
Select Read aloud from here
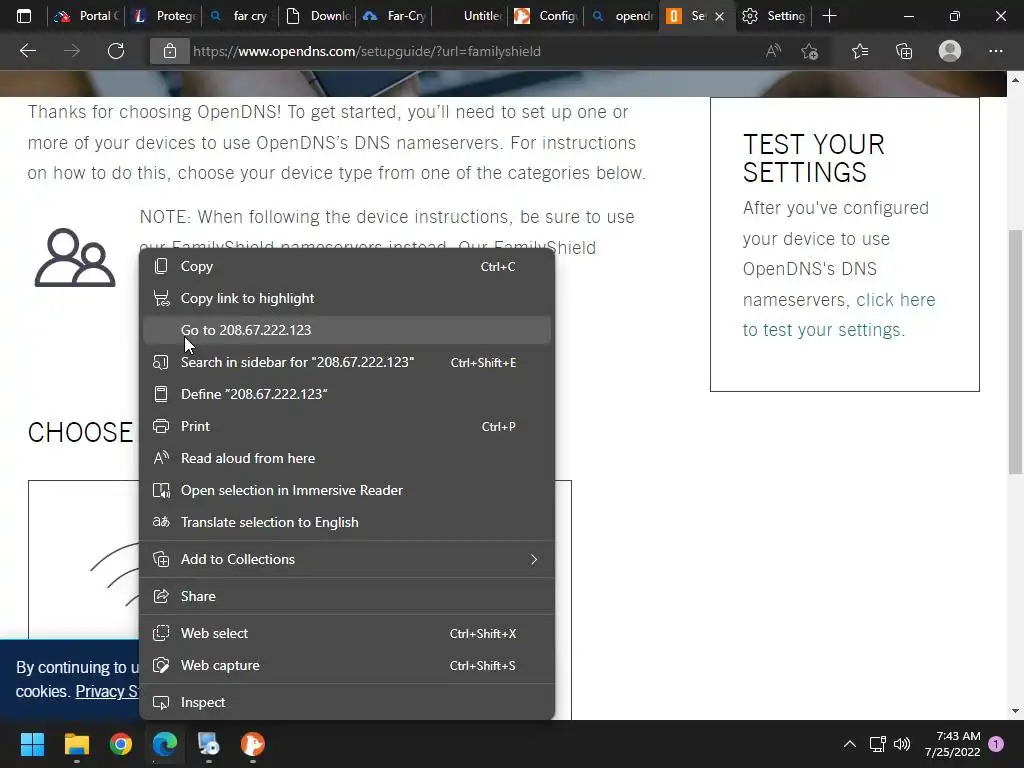click(347, 458)
